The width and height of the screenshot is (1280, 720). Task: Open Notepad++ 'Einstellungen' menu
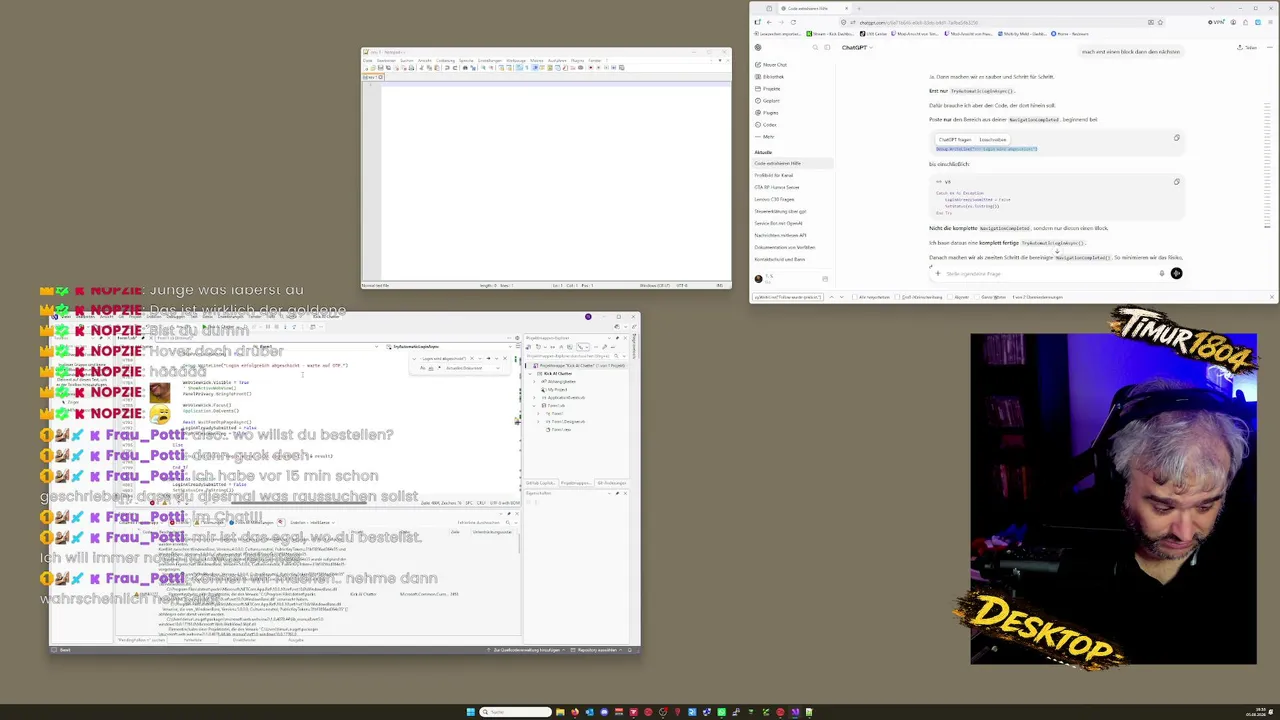click(x=490, y=60)
